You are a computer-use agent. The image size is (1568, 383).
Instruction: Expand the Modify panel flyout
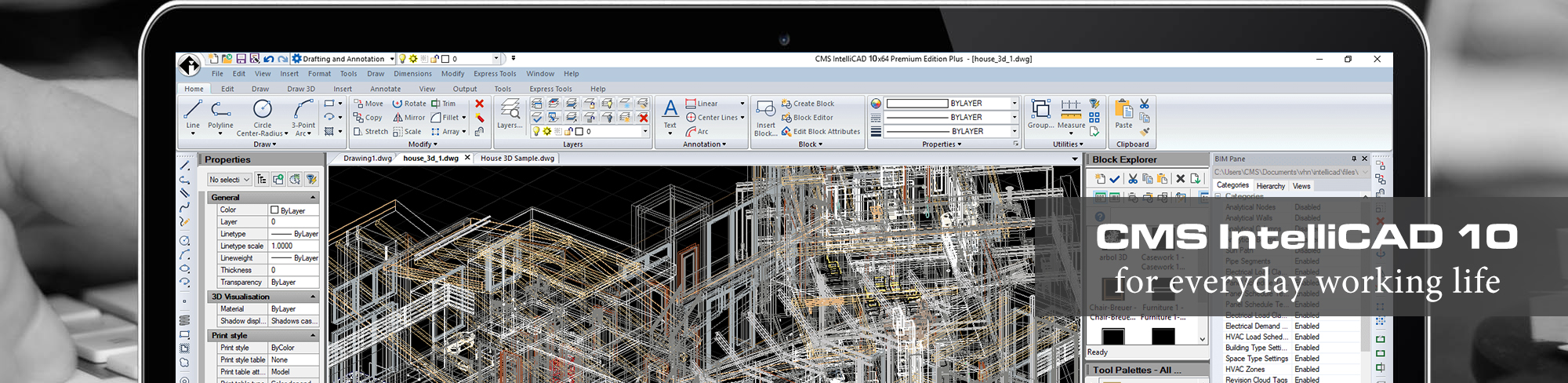423,144
